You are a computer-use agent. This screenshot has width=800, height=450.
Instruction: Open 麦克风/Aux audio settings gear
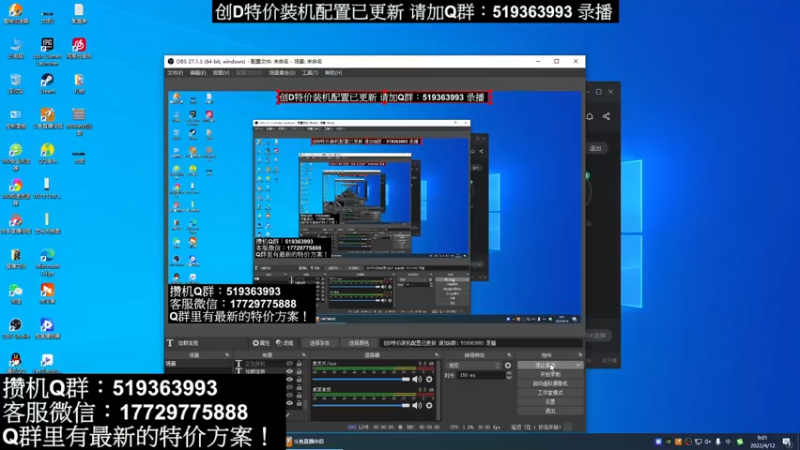point(429,380)
